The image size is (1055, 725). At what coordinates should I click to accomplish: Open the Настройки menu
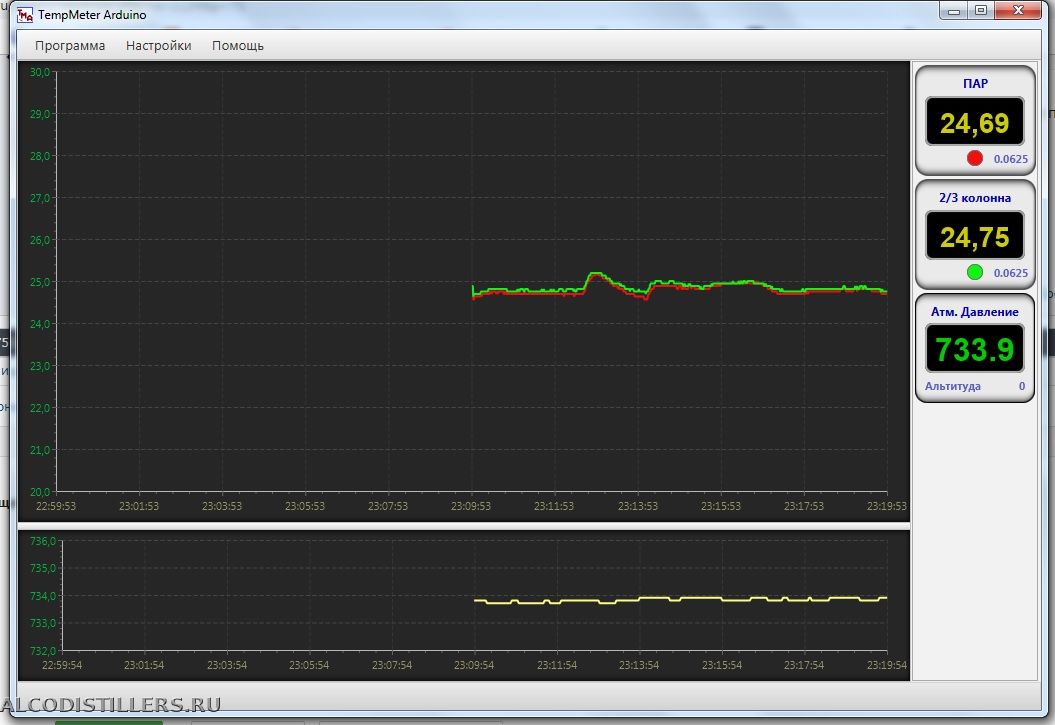pos(159,46)
